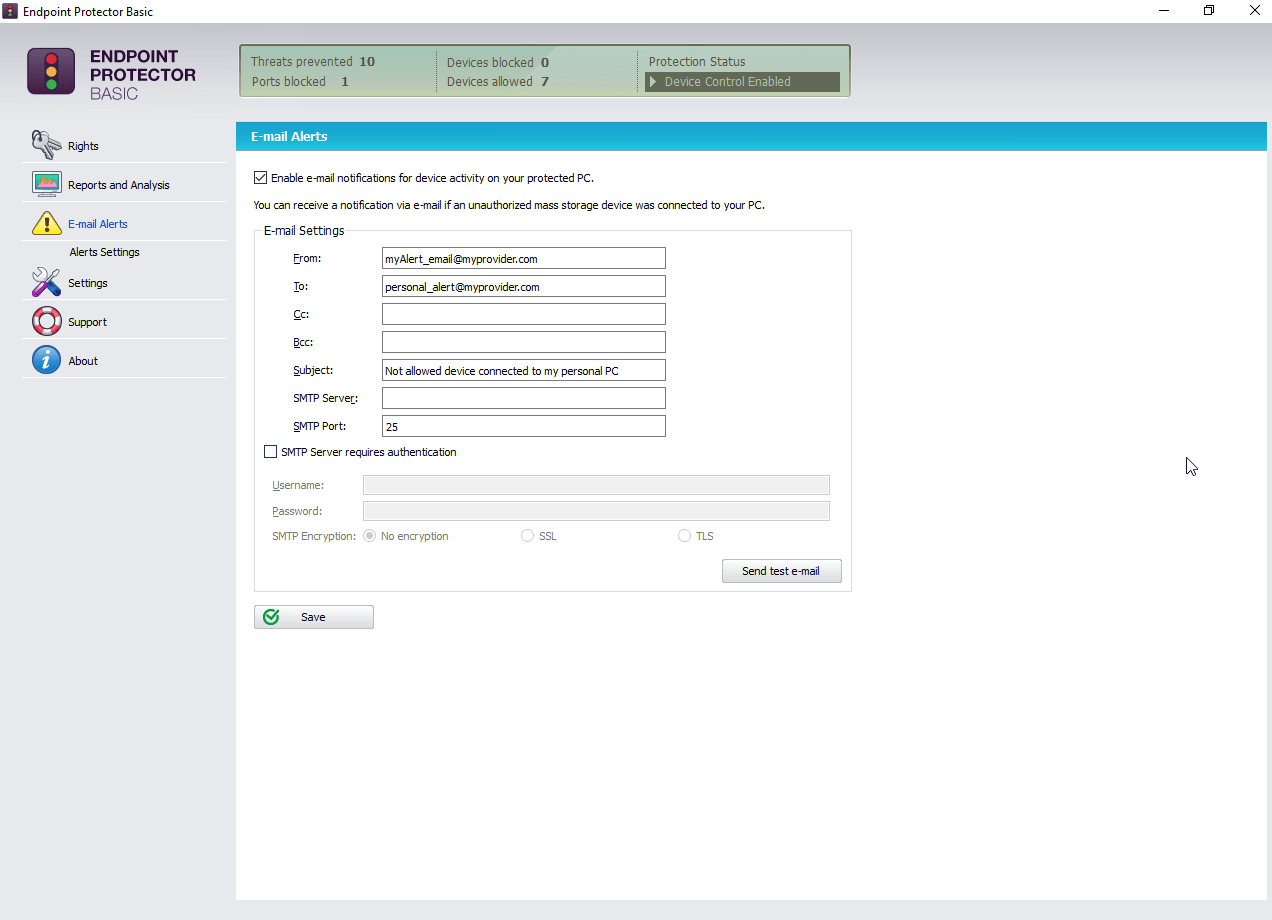Click the Support life-ring icon

[46, 321]
